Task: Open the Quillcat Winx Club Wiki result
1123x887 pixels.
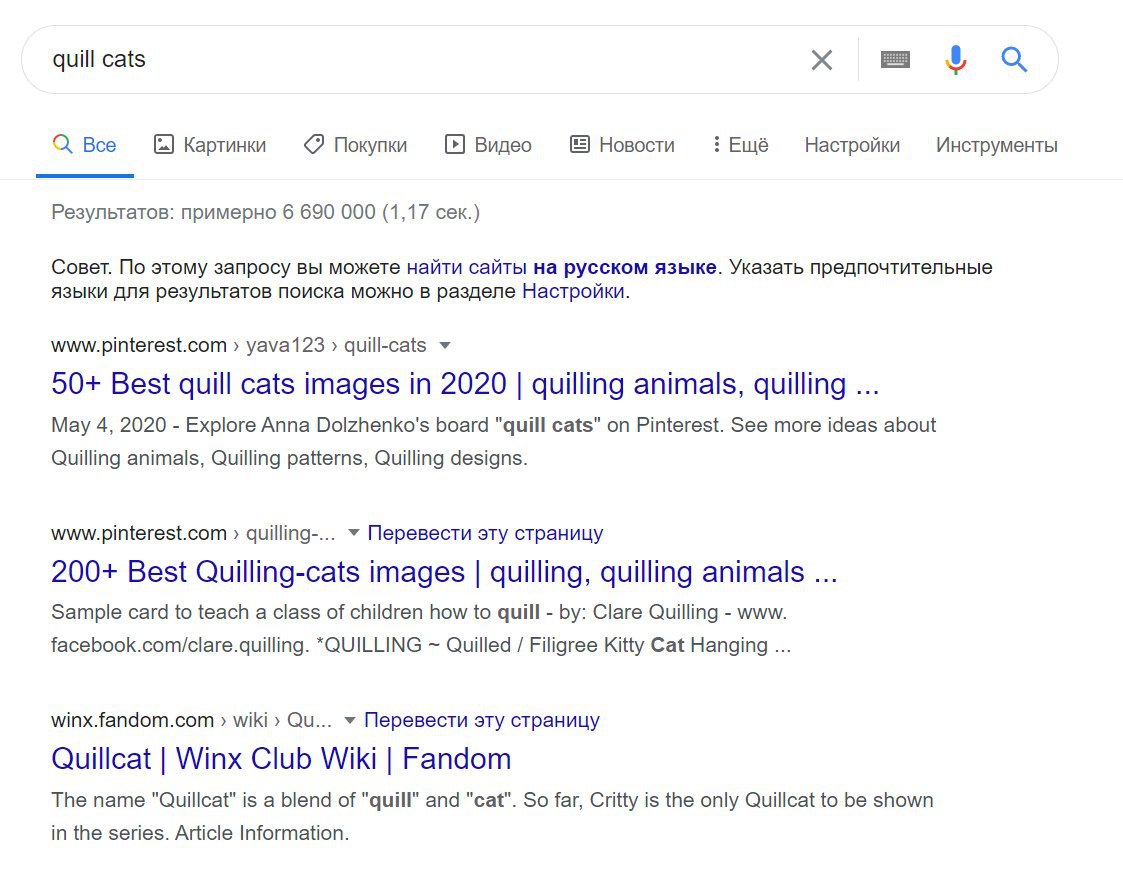Action: coord(281,759)
